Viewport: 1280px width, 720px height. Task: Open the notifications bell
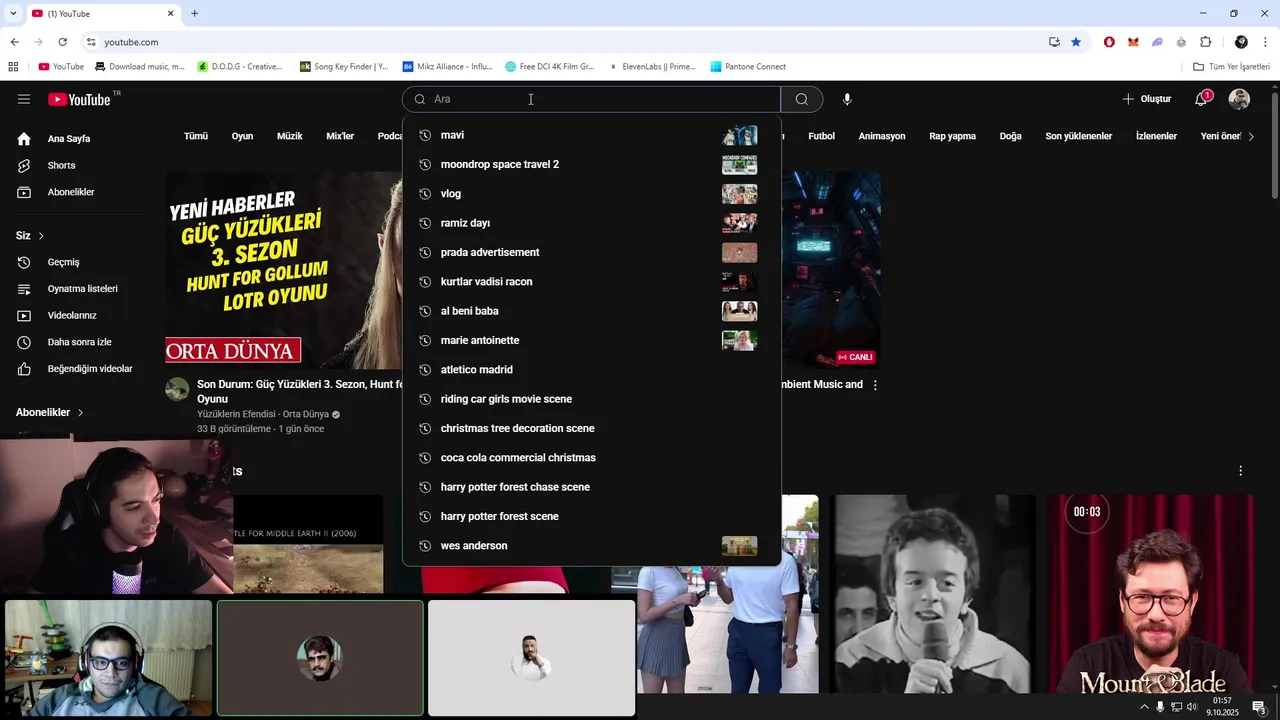[x=1202, y=99]
